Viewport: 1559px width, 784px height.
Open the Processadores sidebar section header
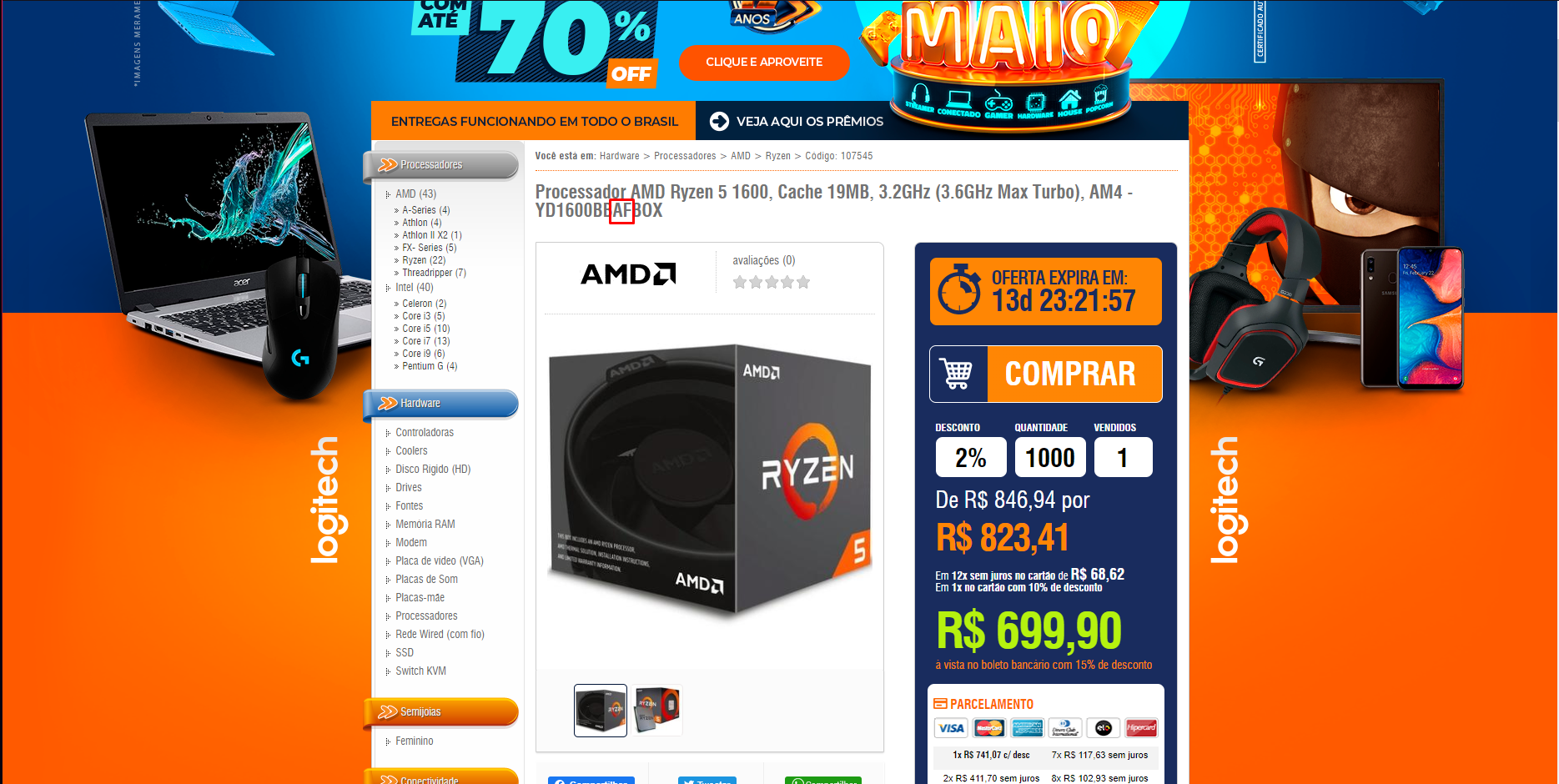point(440,165)
